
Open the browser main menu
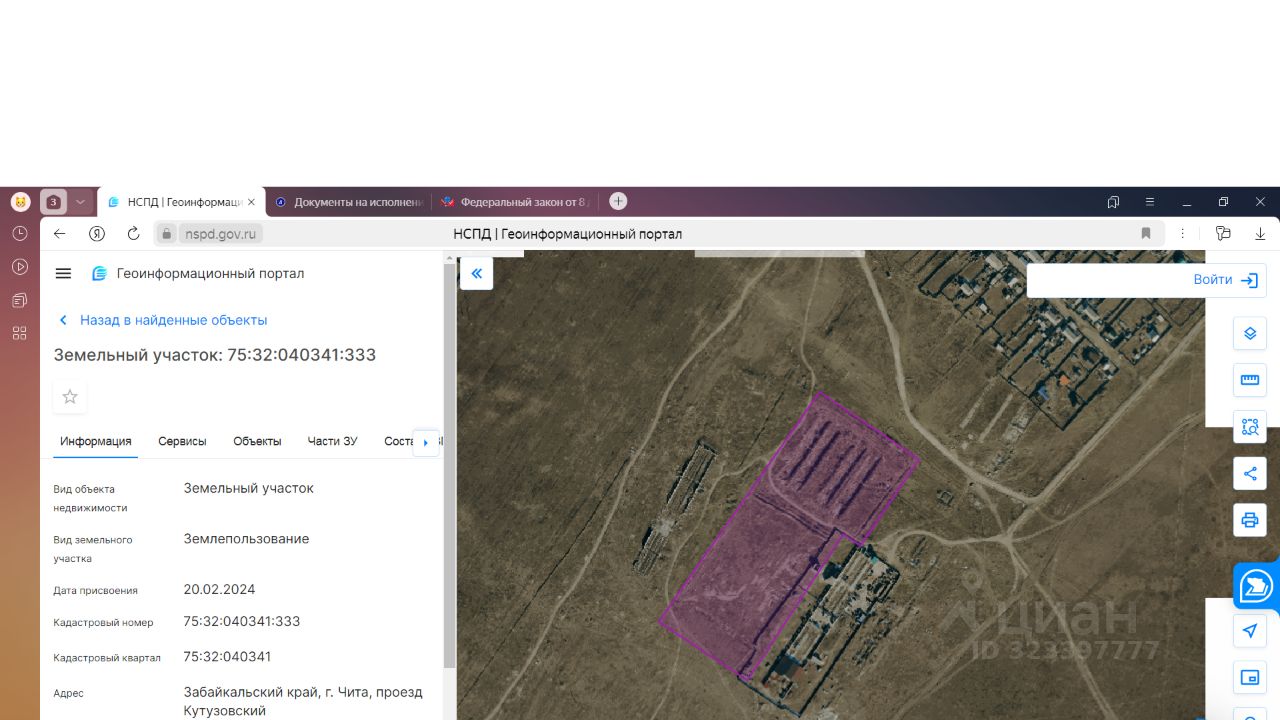click(1150, 202)
